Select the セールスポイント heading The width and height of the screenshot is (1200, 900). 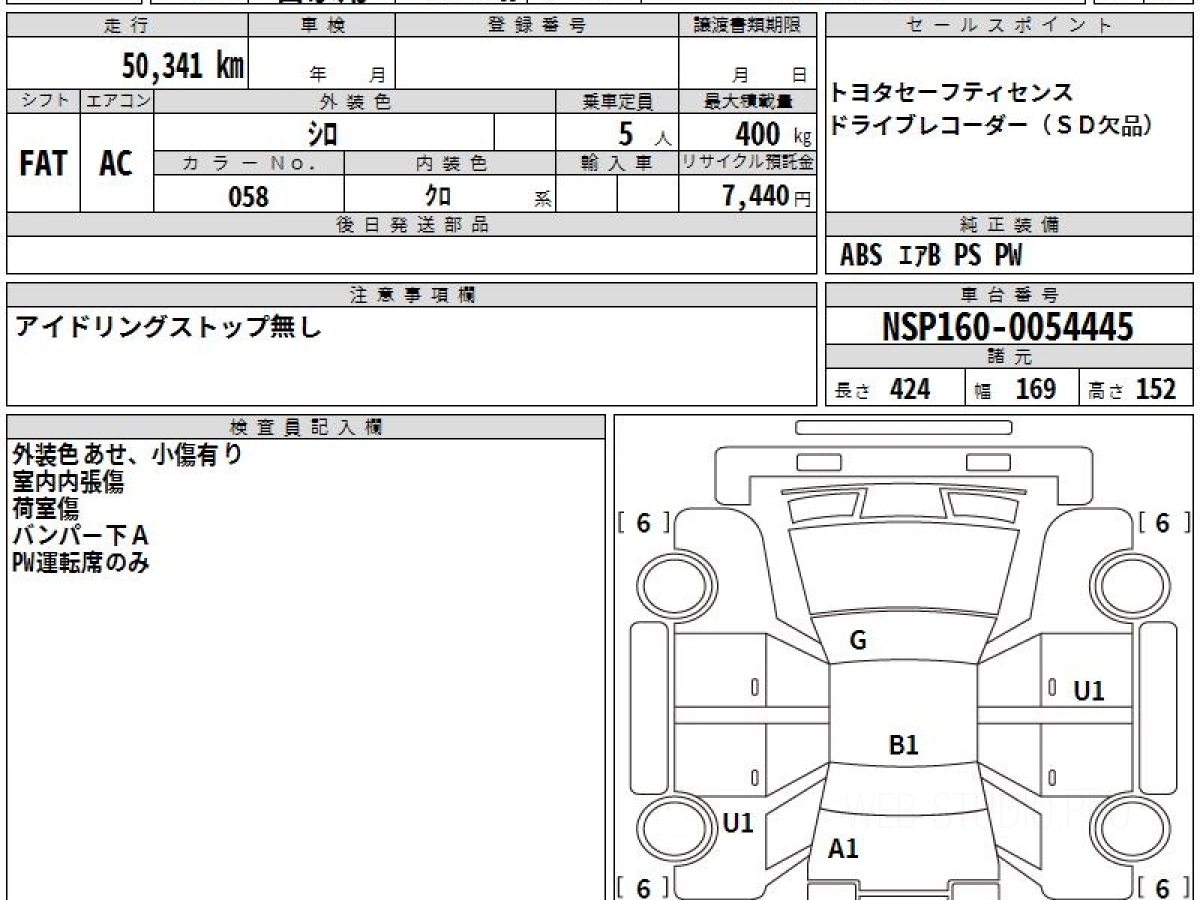[1009, 26]
